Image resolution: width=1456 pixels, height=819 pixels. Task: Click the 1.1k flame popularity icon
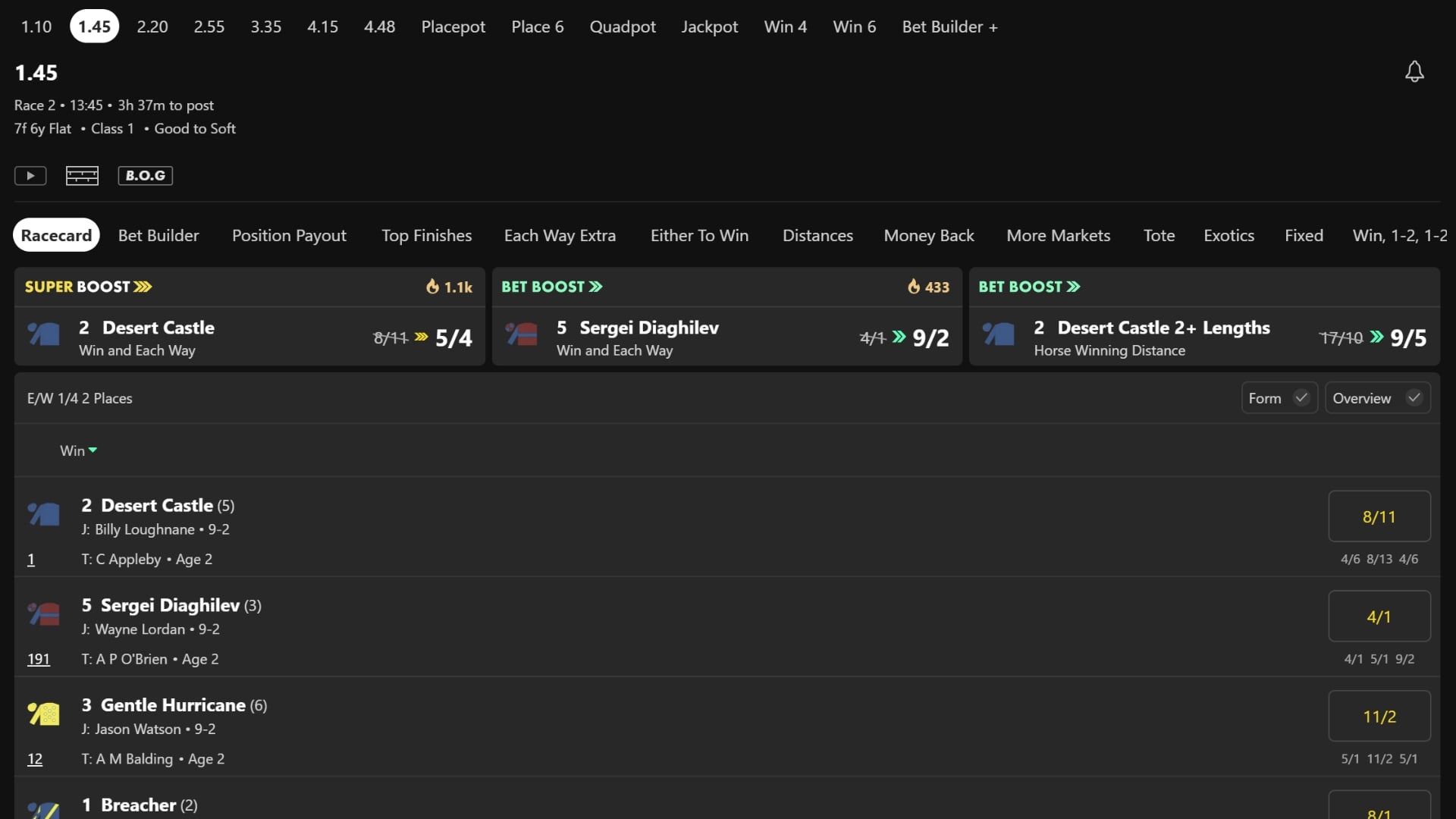tap(432, 287)
